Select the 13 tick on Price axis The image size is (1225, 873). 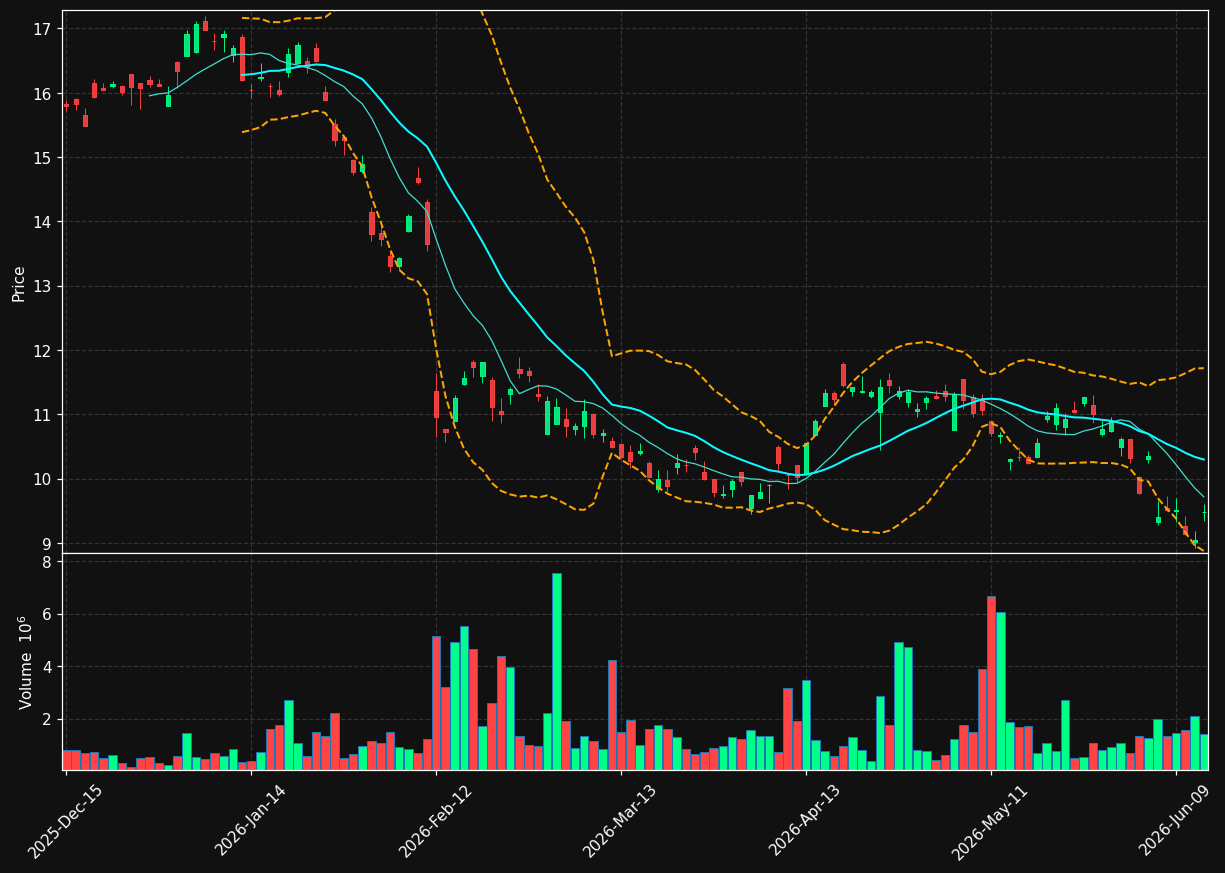coord(42,286)
